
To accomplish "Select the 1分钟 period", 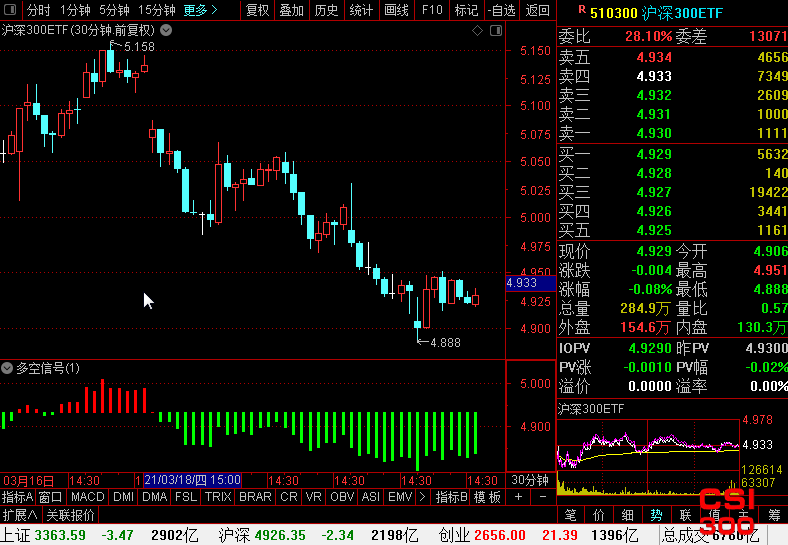I will tap(75, 10).
